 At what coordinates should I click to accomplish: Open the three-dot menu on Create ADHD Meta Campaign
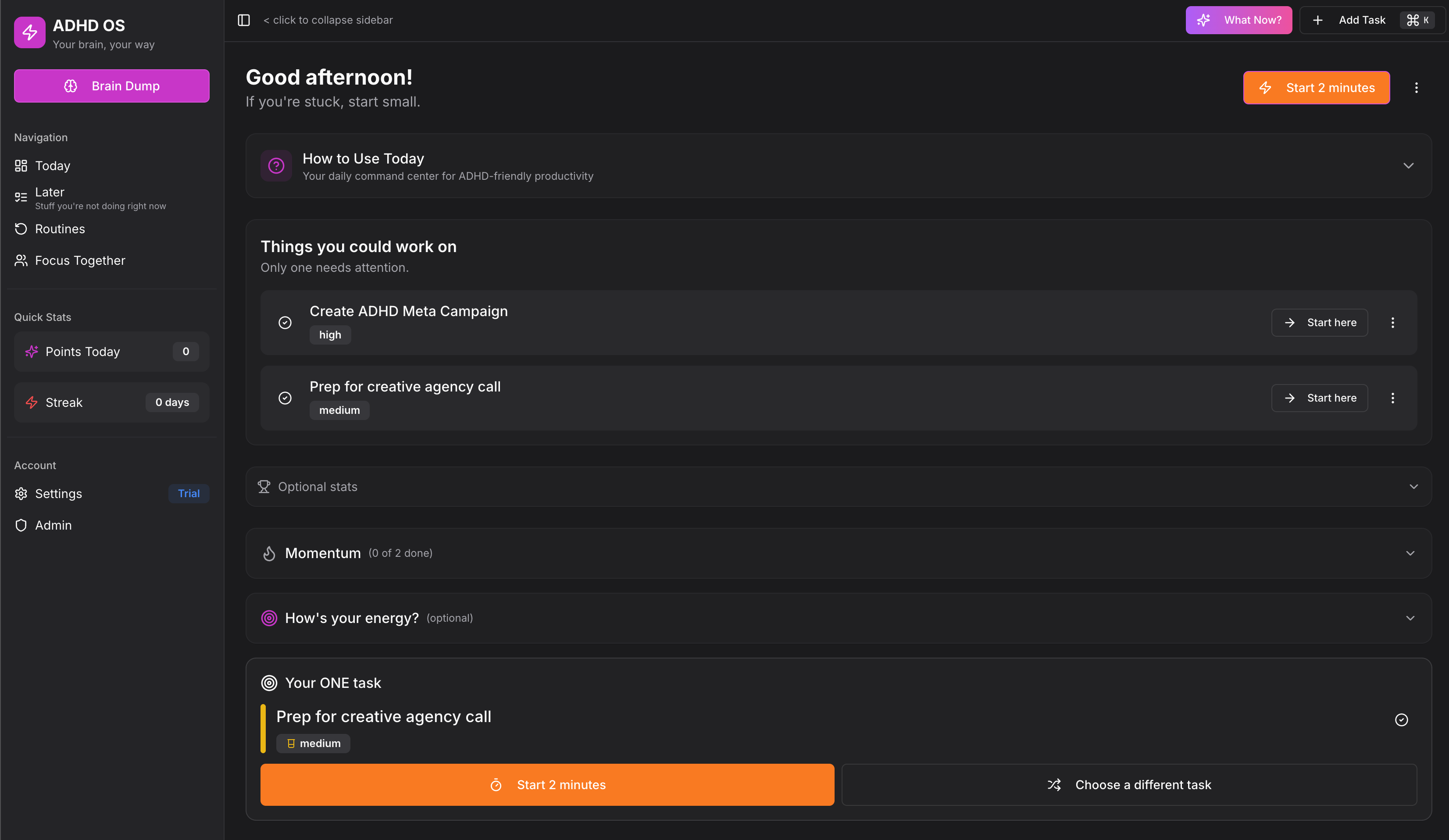click(1393, 323)
